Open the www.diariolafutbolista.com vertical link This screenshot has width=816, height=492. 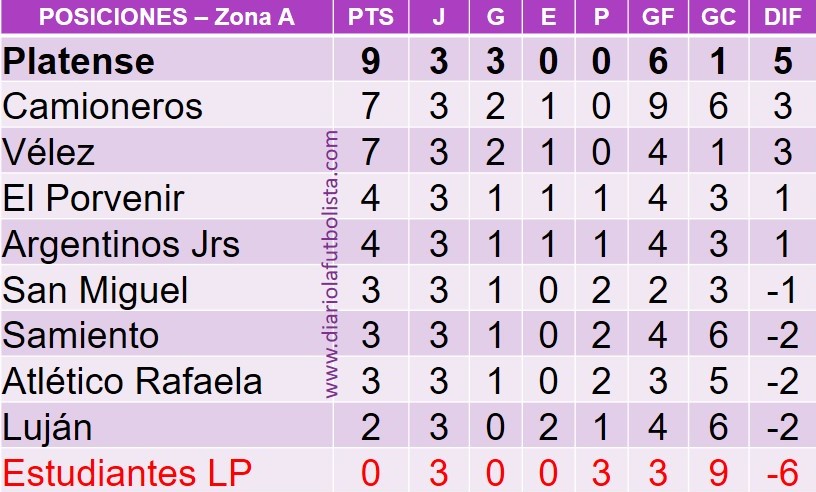point(332,264)
